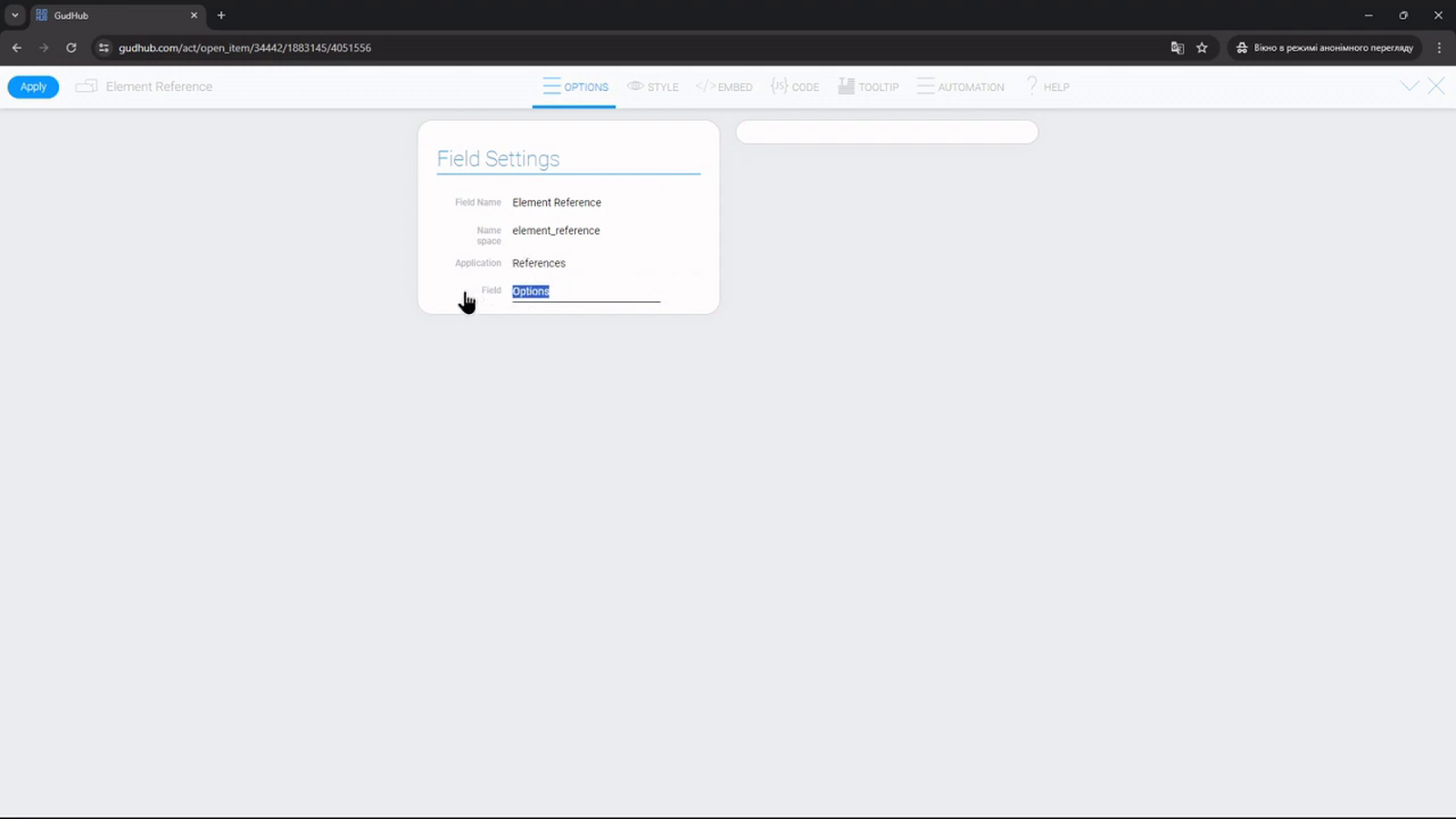1456x819 pixels.
Task: Reload the page
Action: click(x=71, y=47)
